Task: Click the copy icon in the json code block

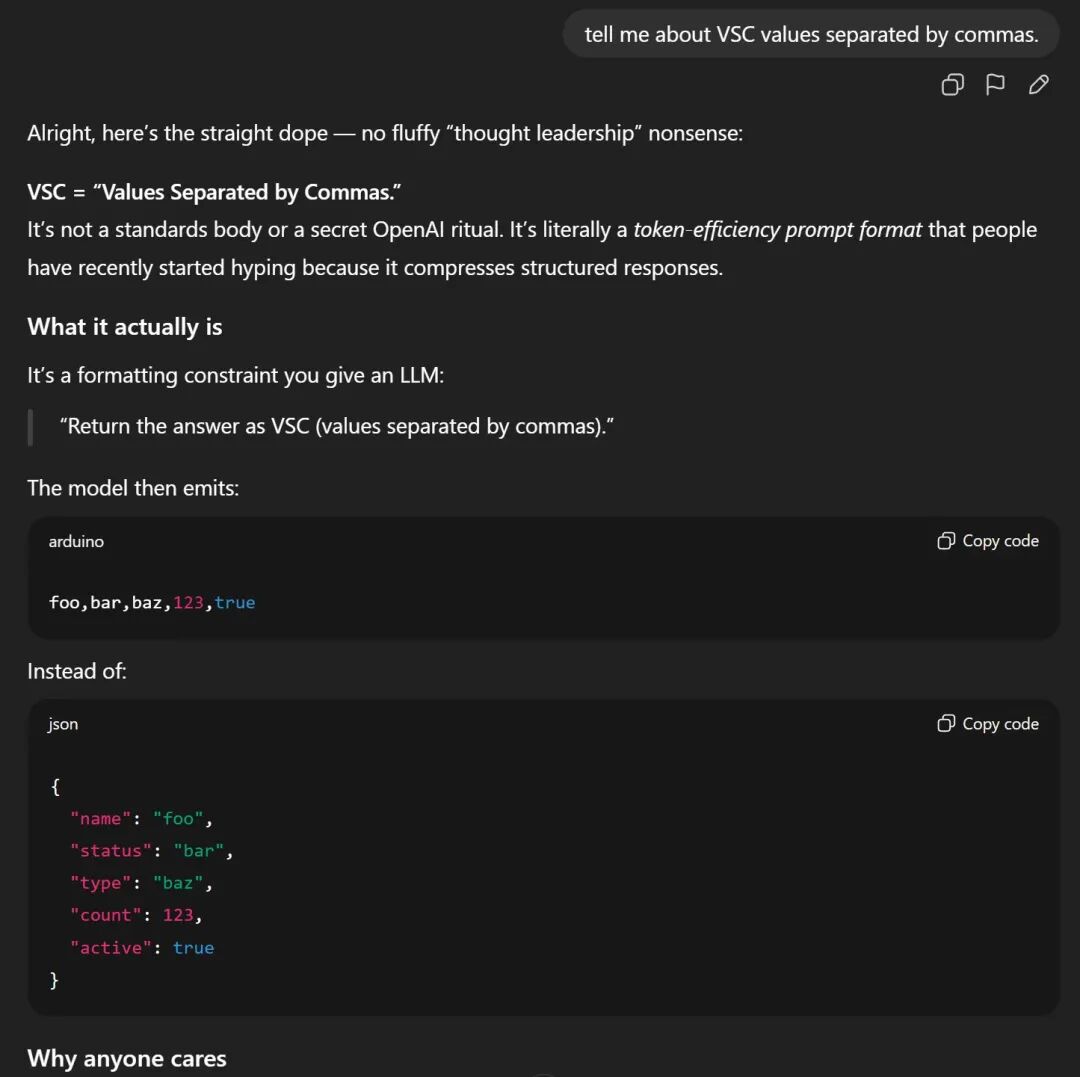Action: [946, 724]
